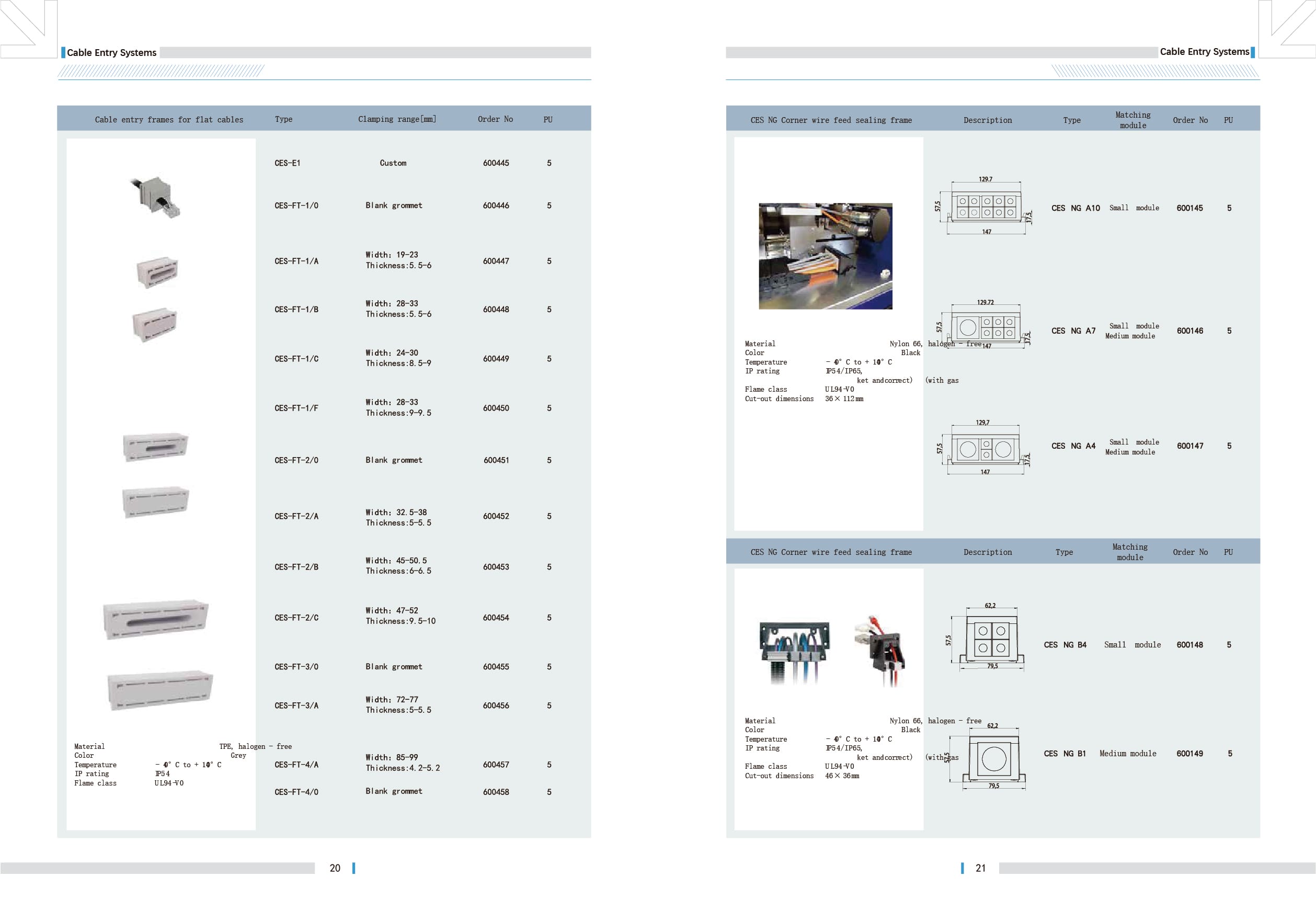Click order number 600445

(496, 163)
